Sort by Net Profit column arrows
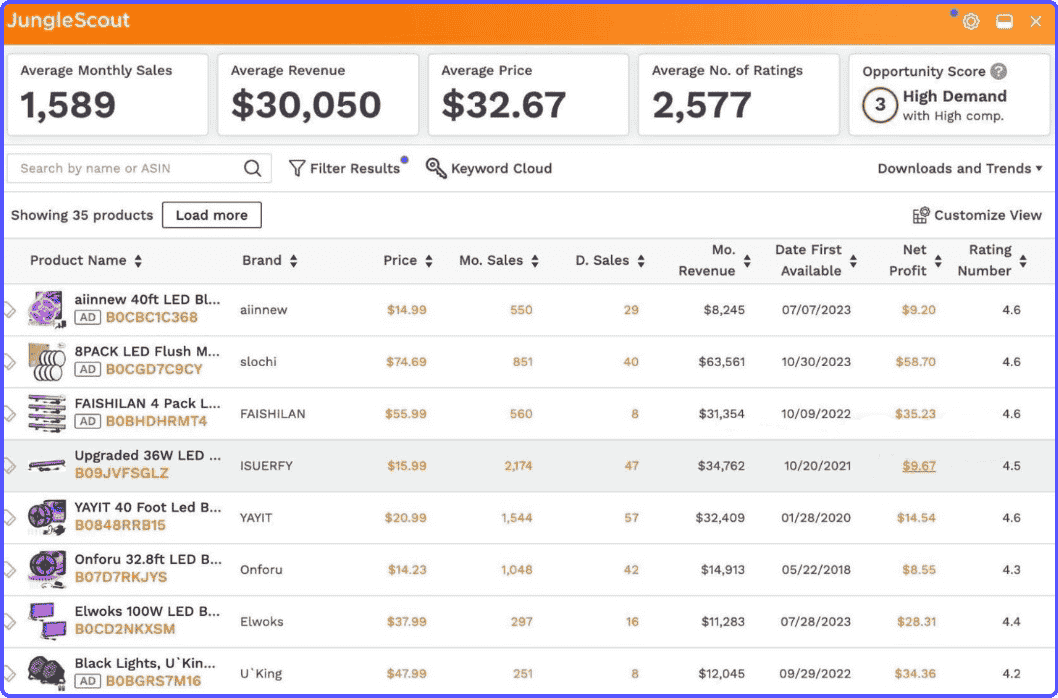Viewport: 1058px width, 698px height. coord(938,261)
